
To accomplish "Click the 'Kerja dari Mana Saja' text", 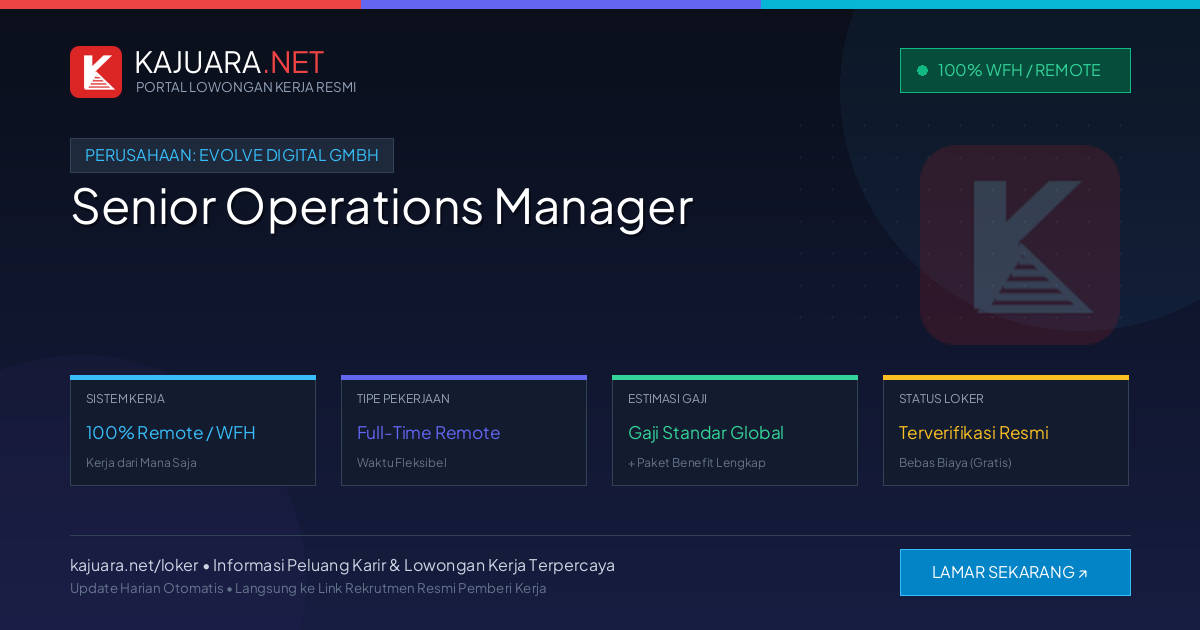I will click(x=141, y=463).
